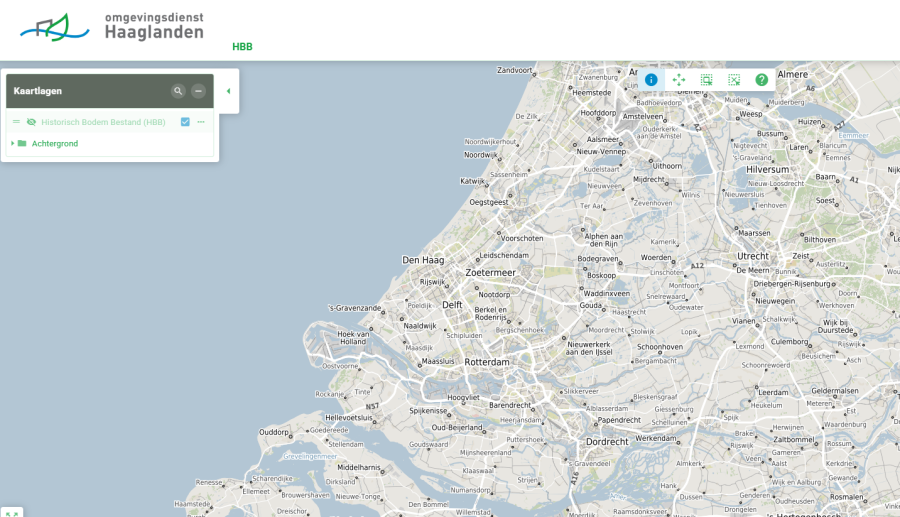This screenshot has height=517, width=900.
Task: Select the Achtergrond layer group label
Action: click(x=55, y=143)
